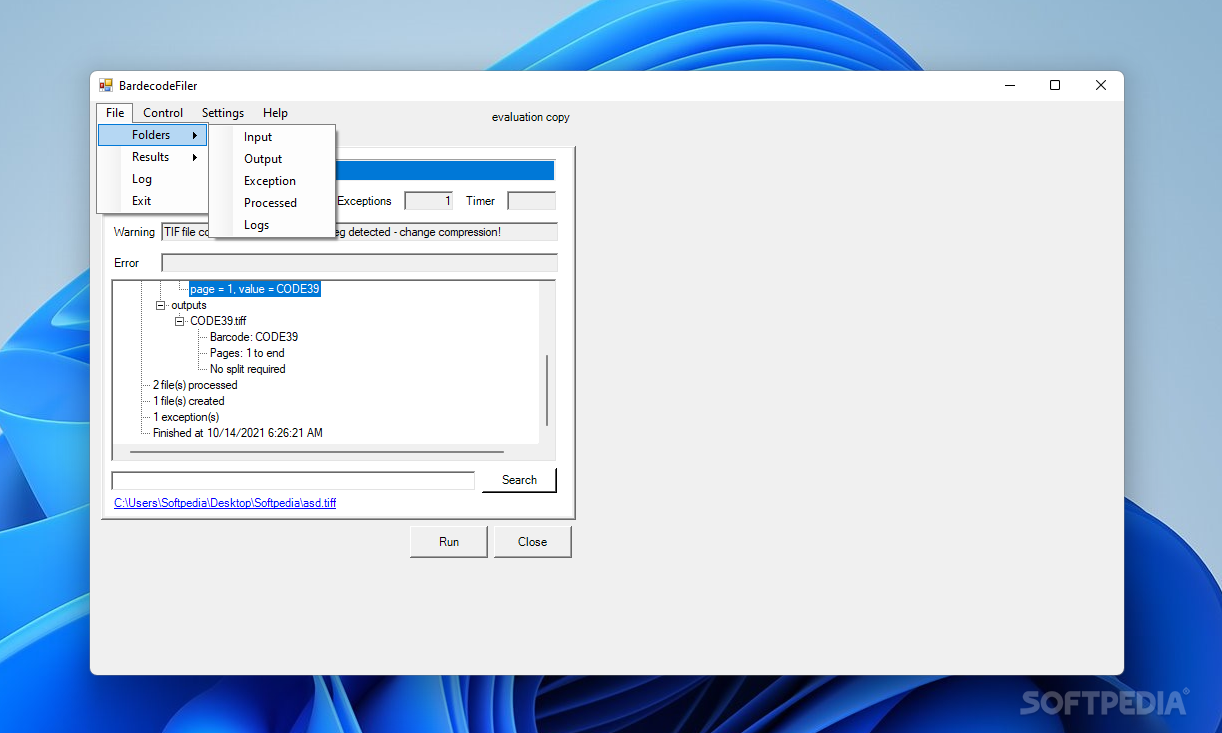Image resolution: width=1222 pixels, height=733 pixels.
Task: Open the Help menu
Action: pyautogui.click(x=275, y=113)
